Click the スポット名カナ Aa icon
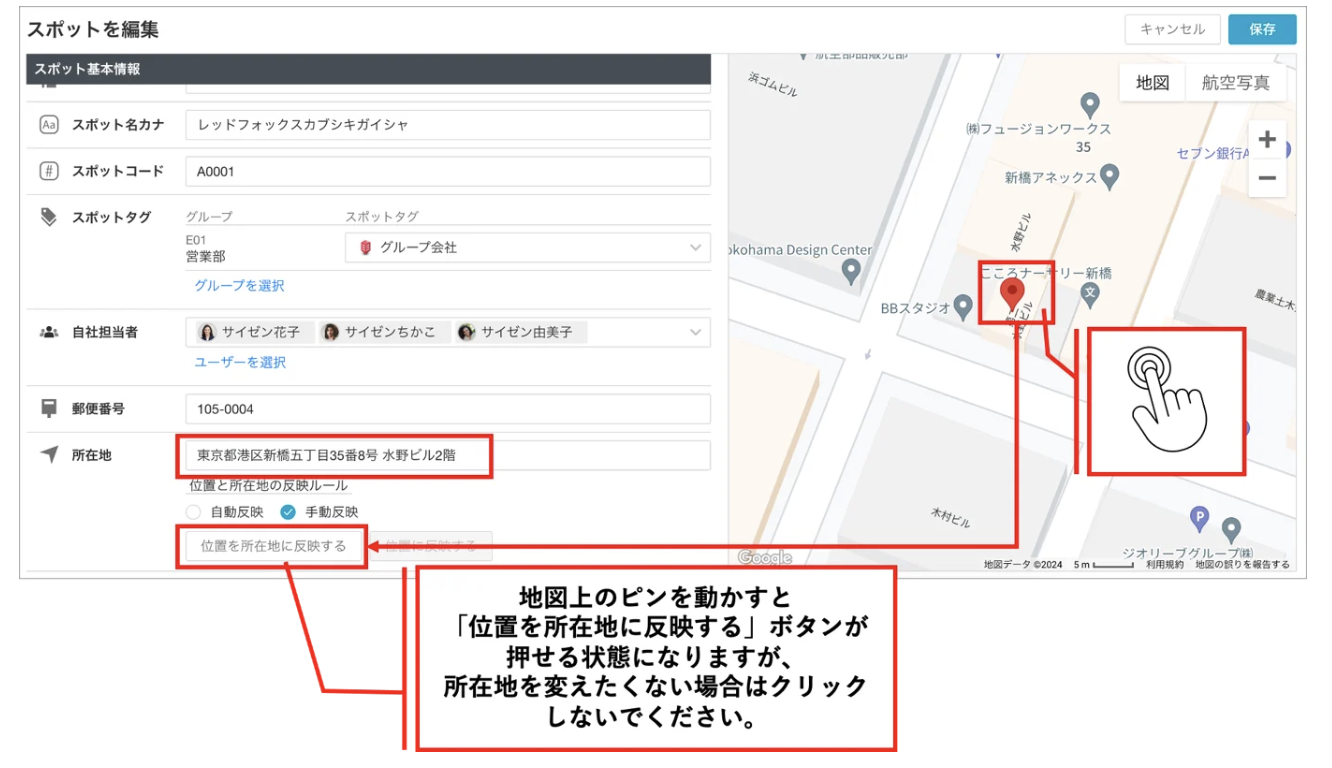 coord(49,125)
